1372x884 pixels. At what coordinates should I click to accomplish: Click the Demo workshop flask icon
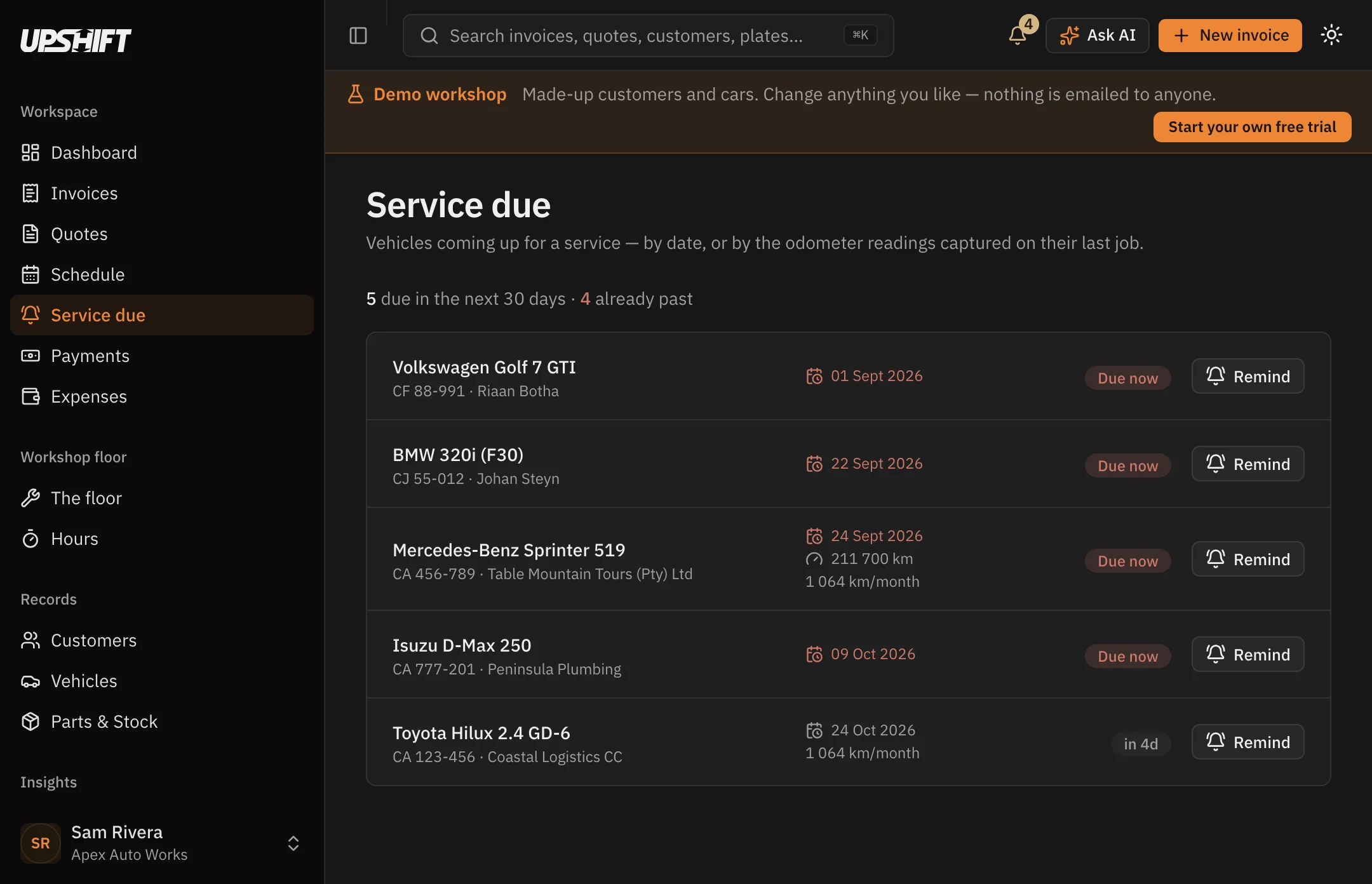[356, 94]
